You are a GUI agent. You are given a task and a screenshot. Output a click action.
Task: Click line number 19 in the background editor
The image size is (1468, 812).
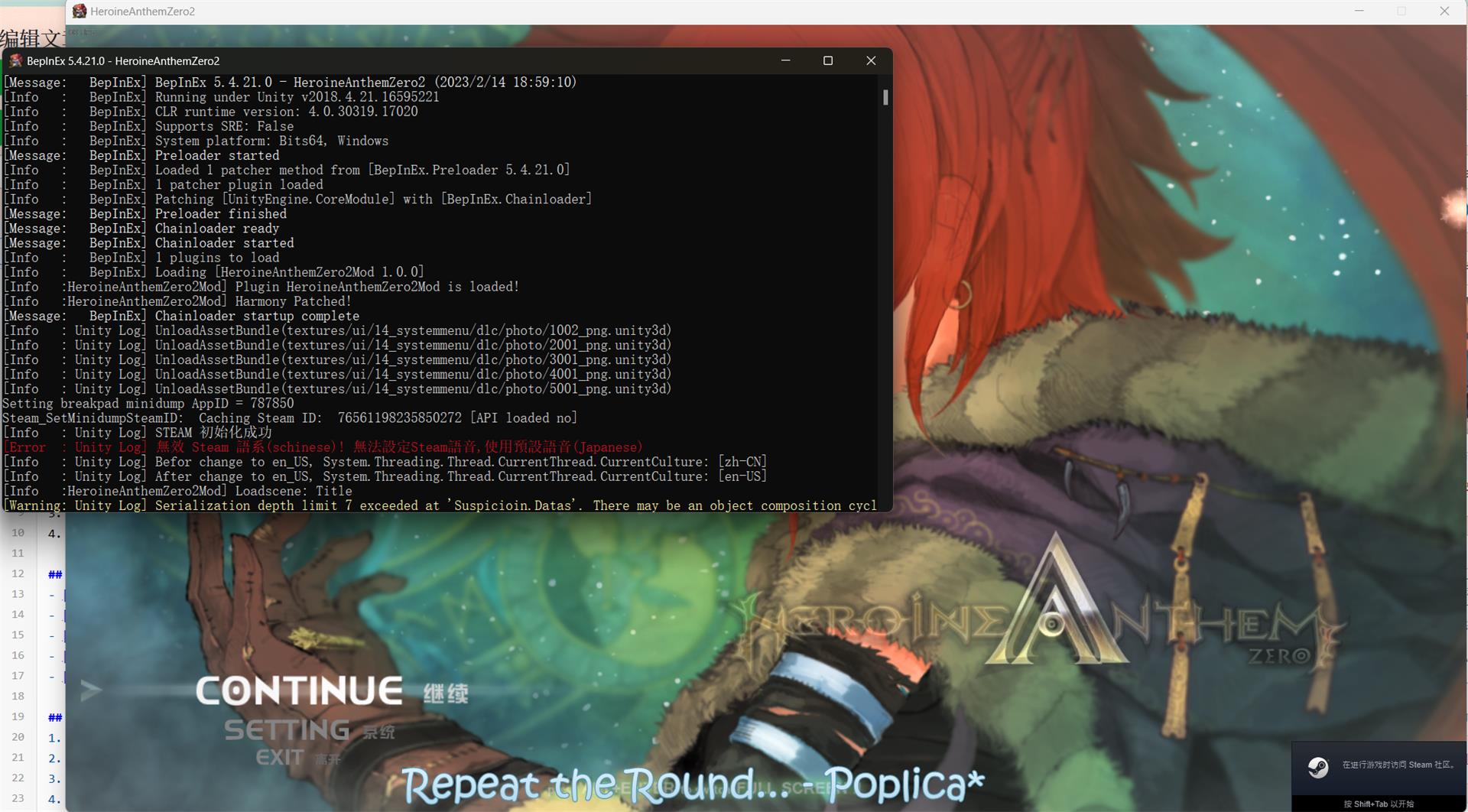[18, 716]
